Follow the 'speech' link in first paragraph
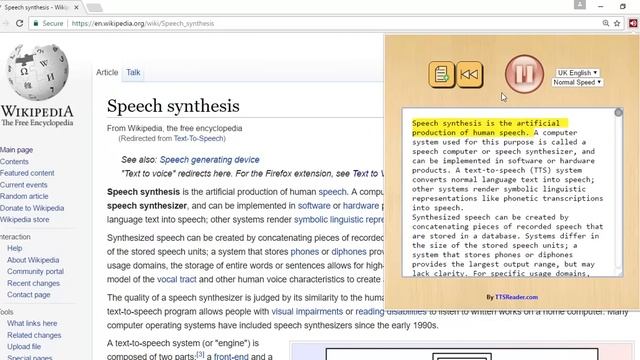The width and height of the screenshot is (640, 360). (332, 192)
